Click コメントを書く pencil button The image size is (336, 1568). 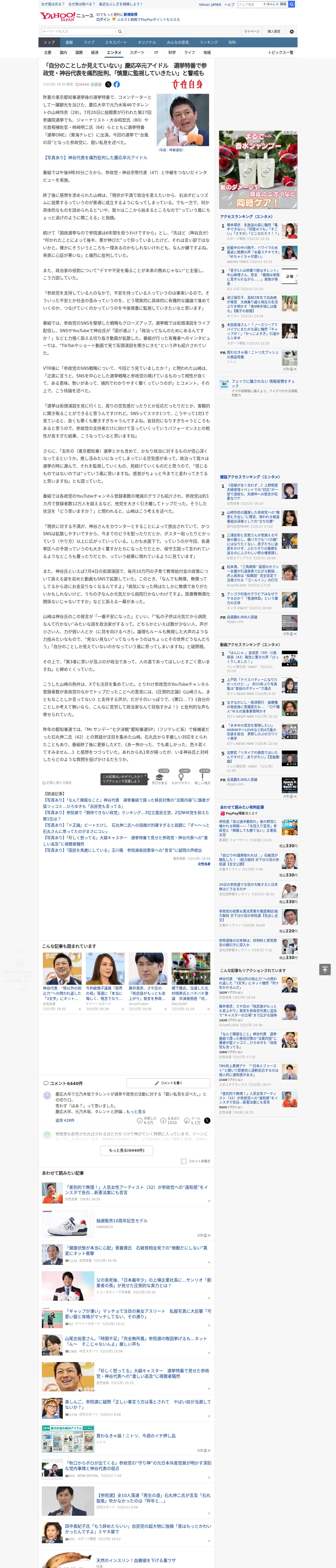(x=168, y=1083)
